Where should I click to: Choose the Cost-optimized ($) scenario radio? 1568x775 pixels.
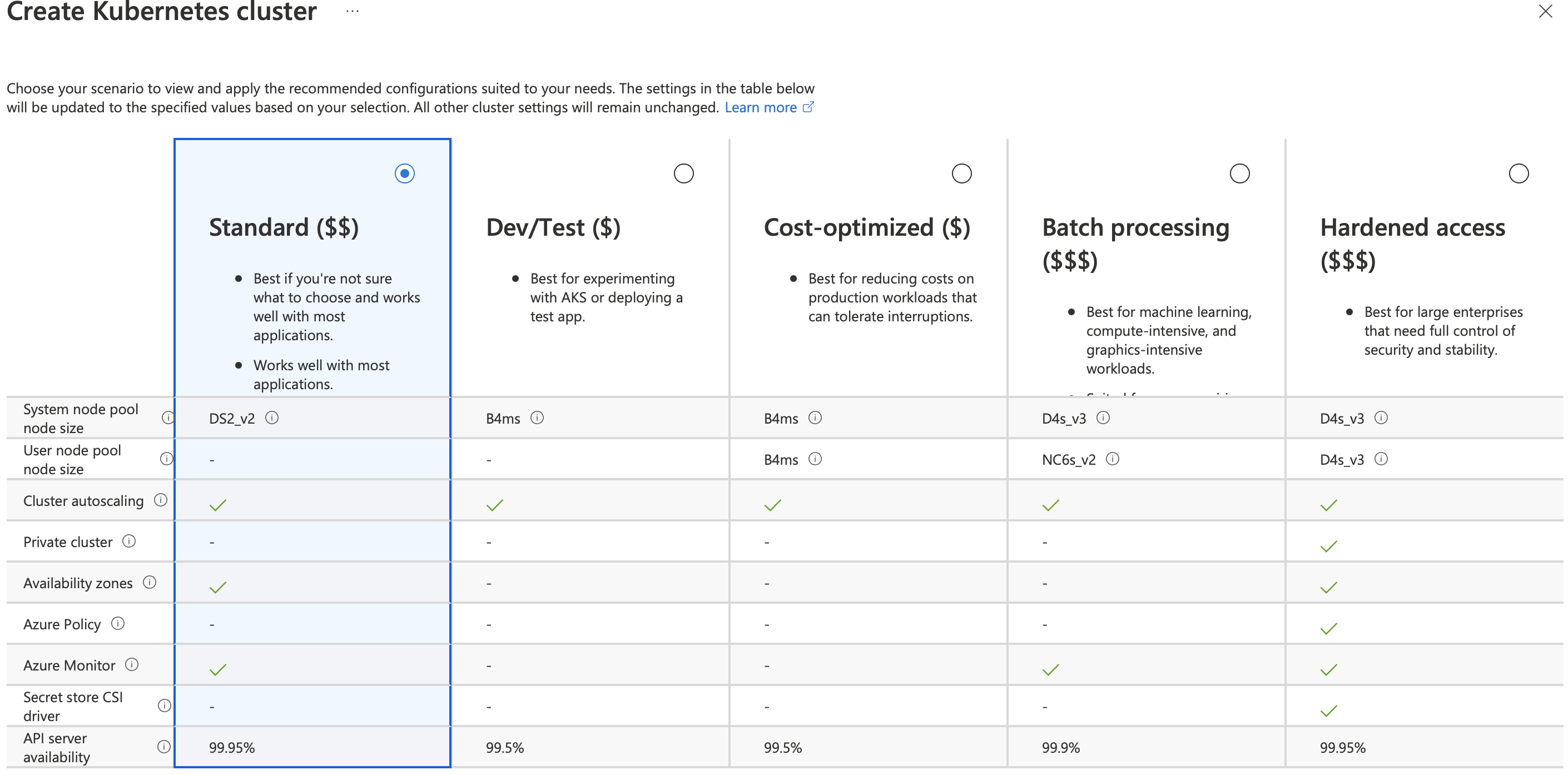(962, 173)
